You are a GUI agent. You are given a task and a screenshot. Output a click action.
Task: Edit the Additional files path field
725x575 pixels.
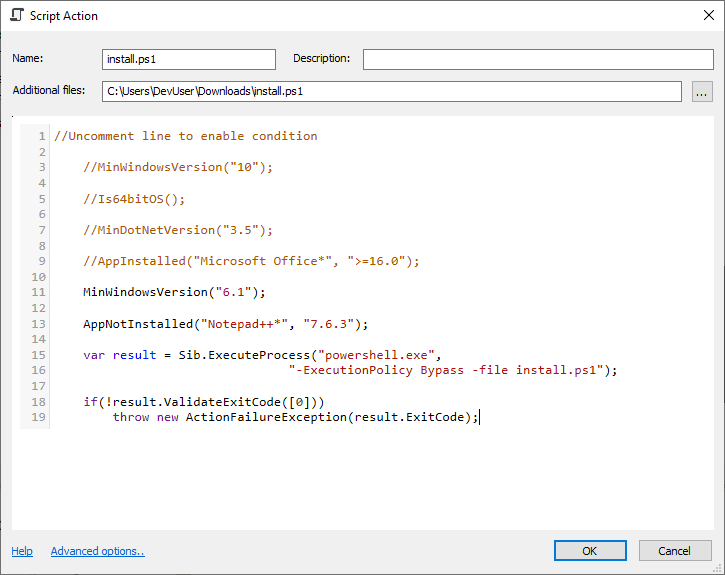click(391, 91)
